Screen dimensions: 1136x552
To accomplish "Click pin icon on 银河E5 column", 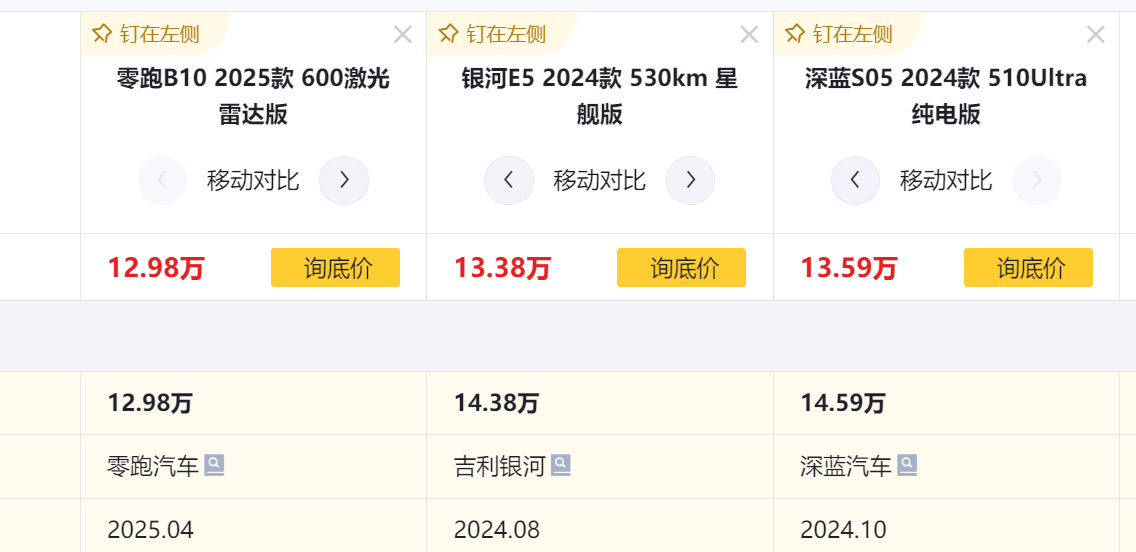I will tap(448, 34).
